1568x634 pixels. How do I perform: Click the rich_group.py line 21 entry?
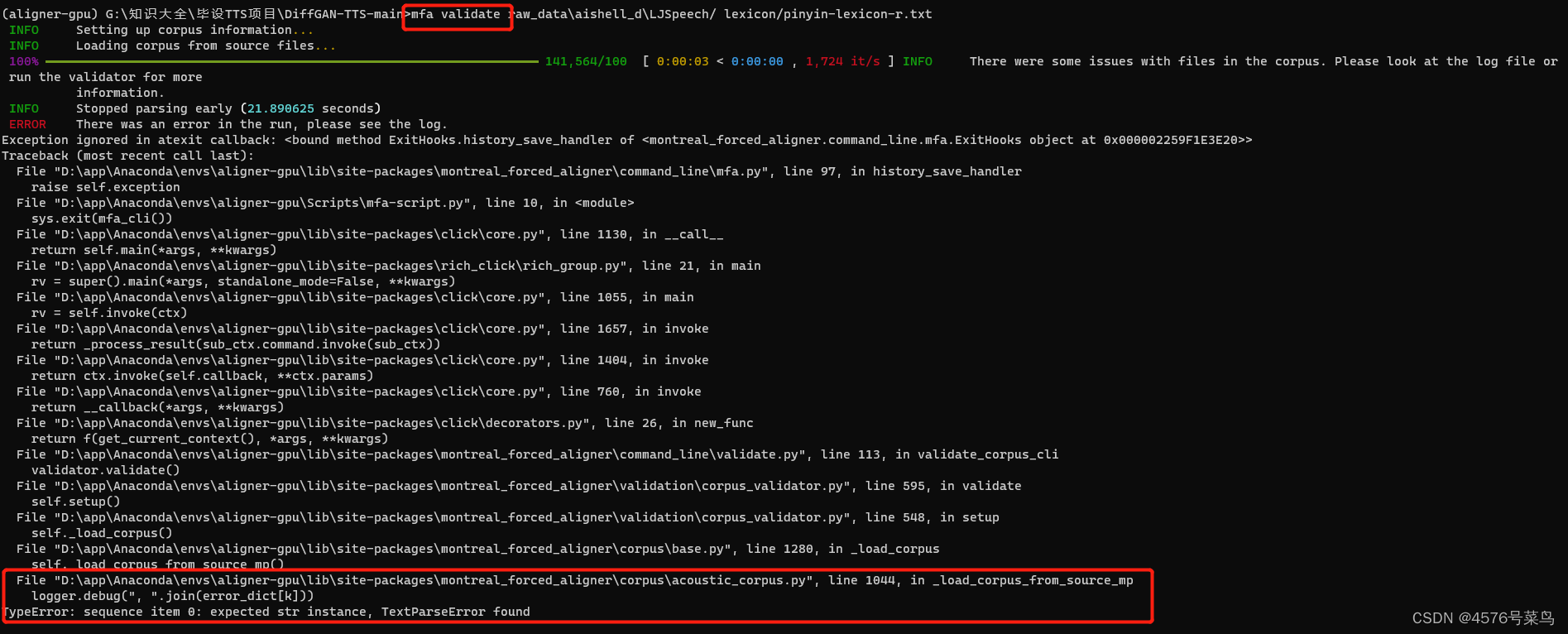pyautogui.click(x=389, y=266)
